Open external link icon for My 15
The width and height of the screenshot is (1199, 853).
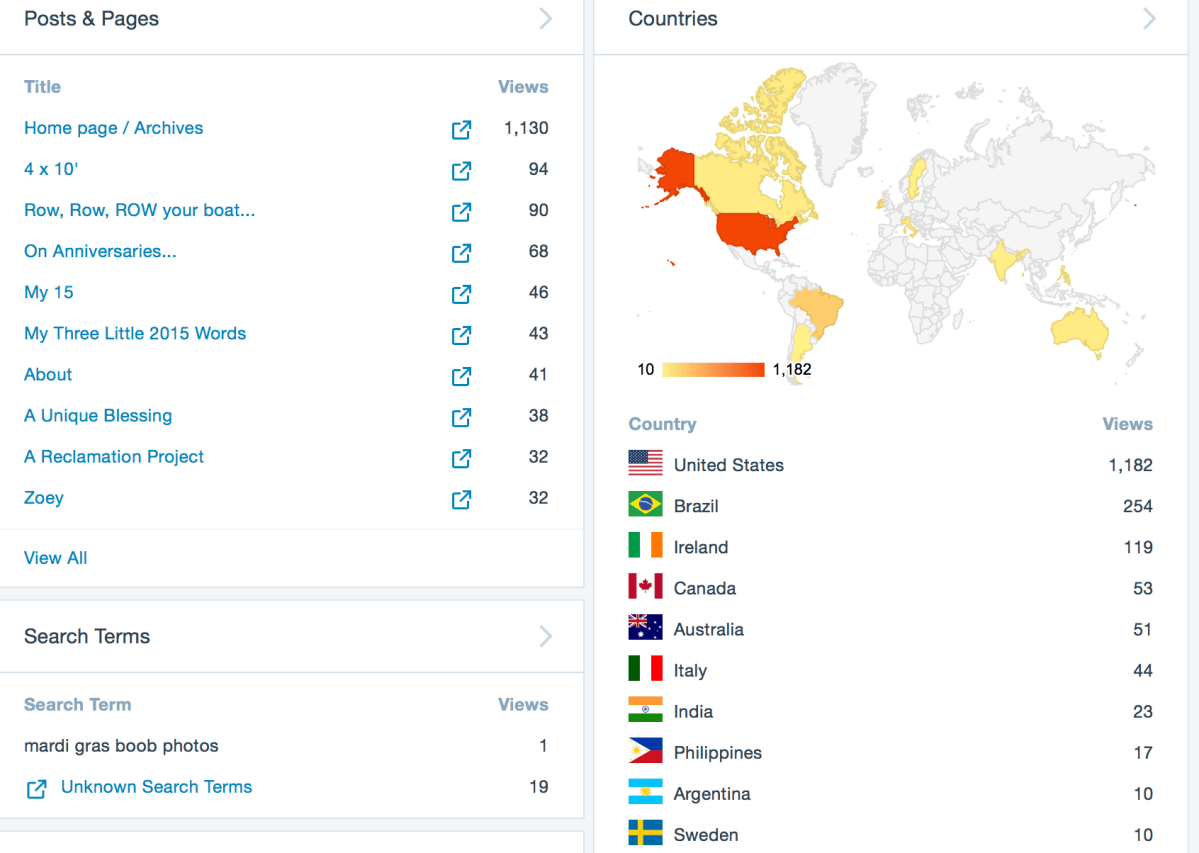click(461, 293)
